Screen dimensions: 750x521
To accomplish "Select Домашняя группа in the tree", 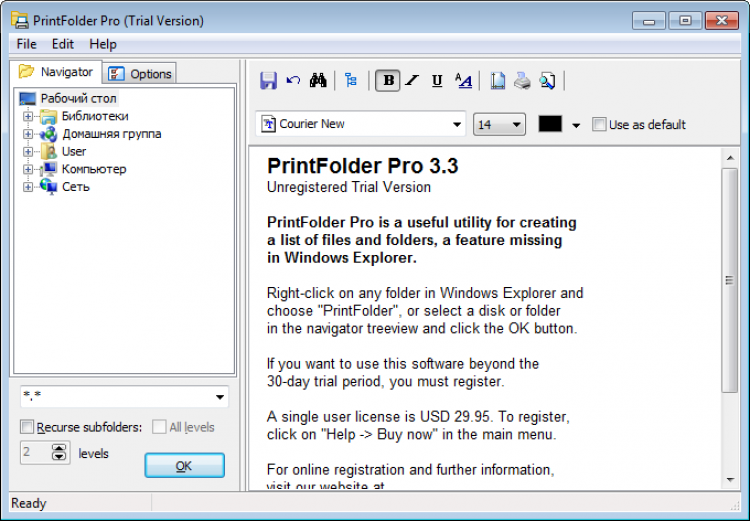I will pos(111,134).
